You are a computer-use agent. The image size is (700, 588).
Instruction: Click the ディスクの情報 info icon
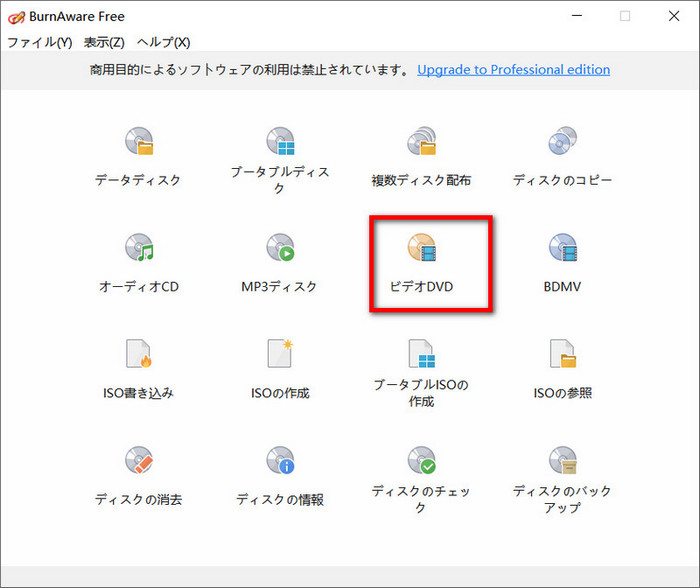280,460
